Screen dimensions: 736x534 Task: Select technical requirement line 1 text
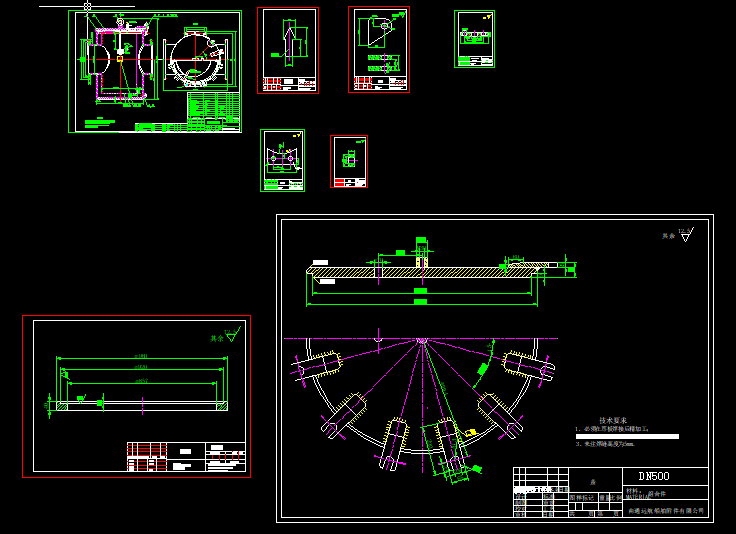pos(612,429)
